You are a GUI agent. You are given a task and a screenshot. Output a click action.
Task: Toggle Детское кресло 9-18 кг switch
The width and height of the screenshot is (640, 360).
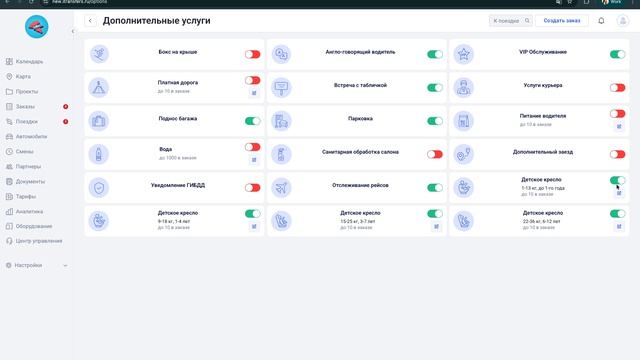point(252,213)
